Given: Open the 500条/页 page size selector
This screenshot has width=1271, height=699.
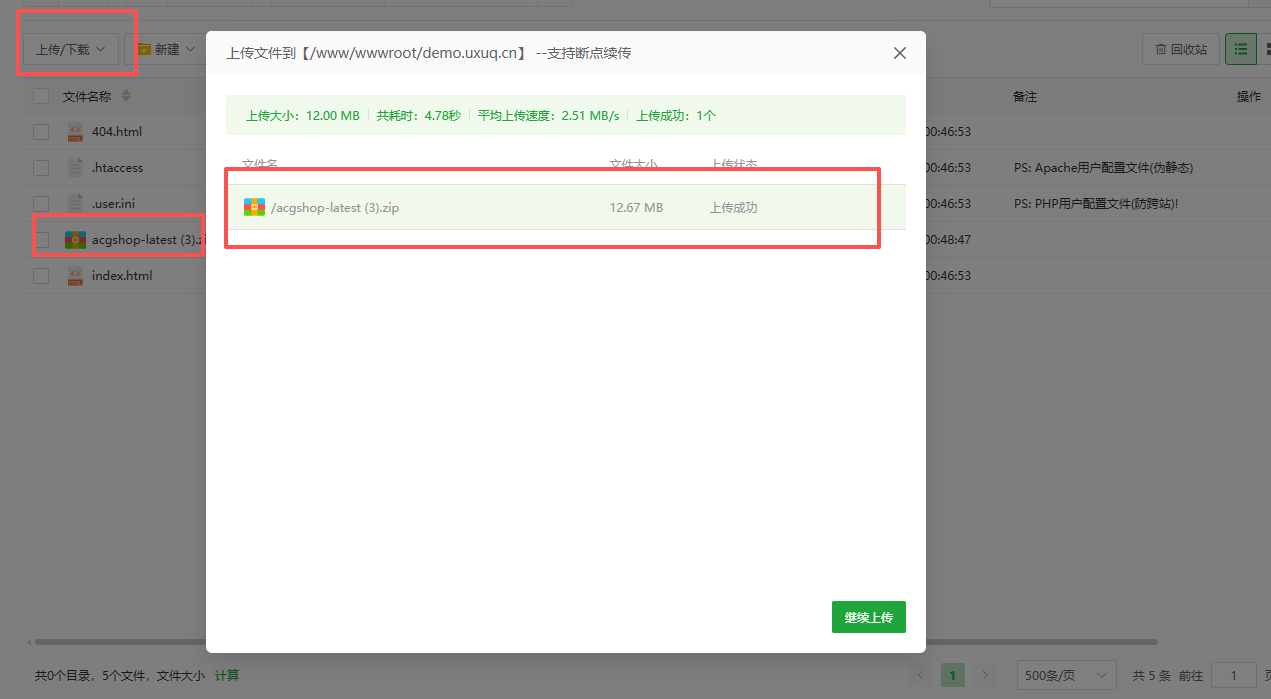Looking at the screenshot, I should pos(1066,676).
